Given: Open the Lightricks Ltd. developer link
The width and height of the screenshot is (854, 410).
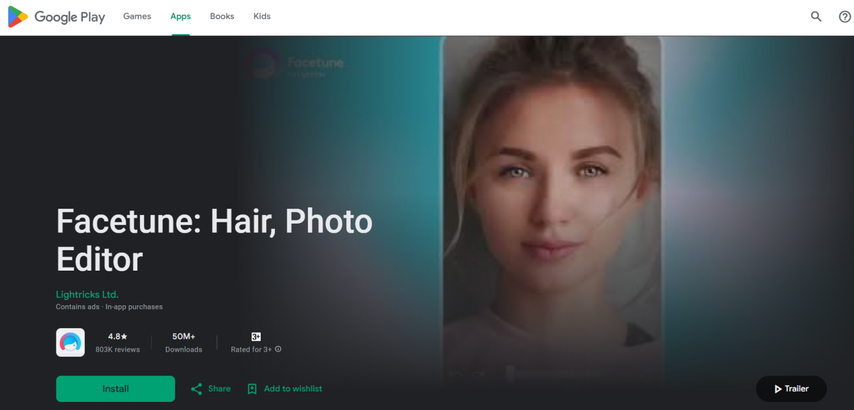Looking at the screenshot, I should click(87, 295).
